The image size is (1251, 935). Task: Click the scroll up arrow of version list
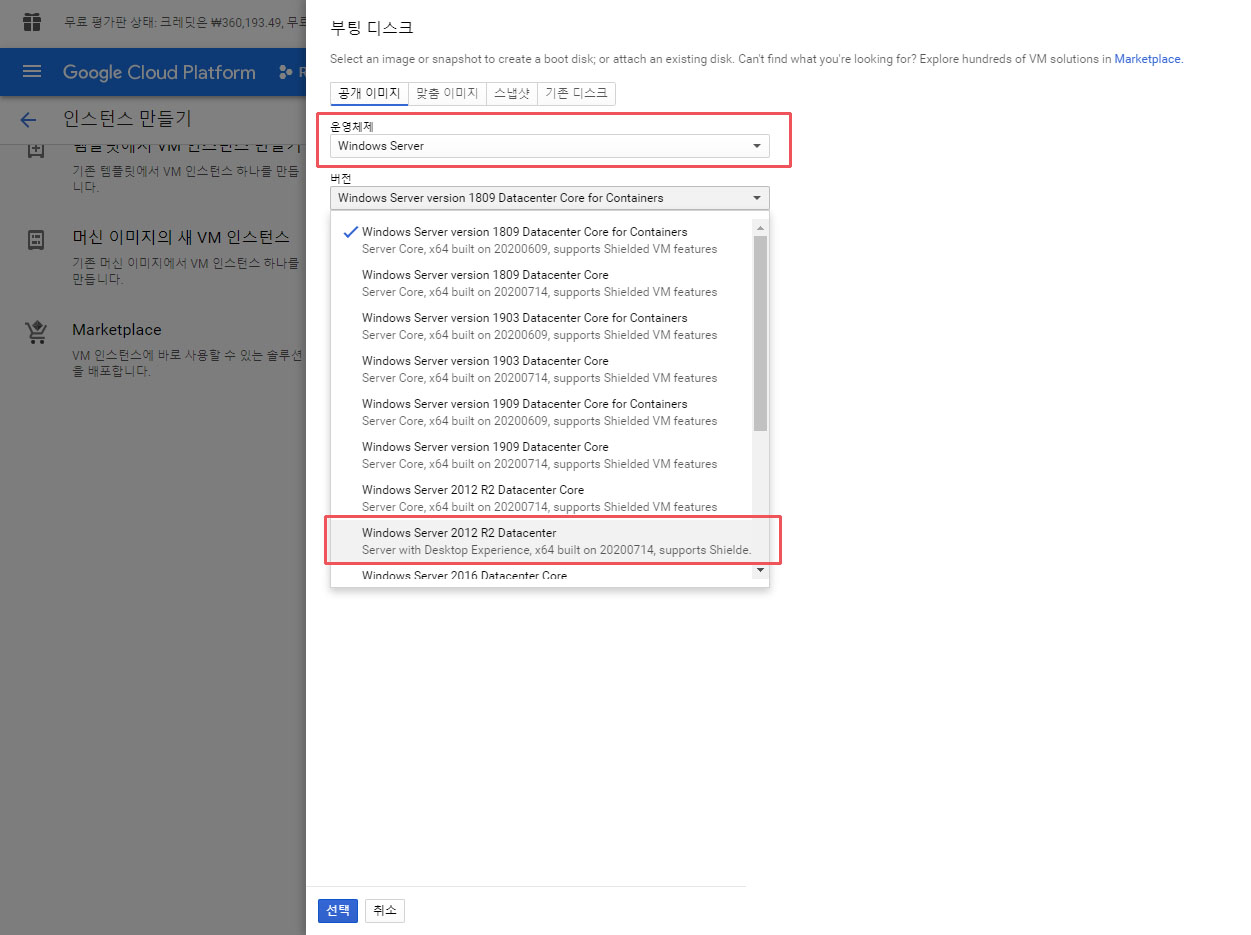click(760, 228)
